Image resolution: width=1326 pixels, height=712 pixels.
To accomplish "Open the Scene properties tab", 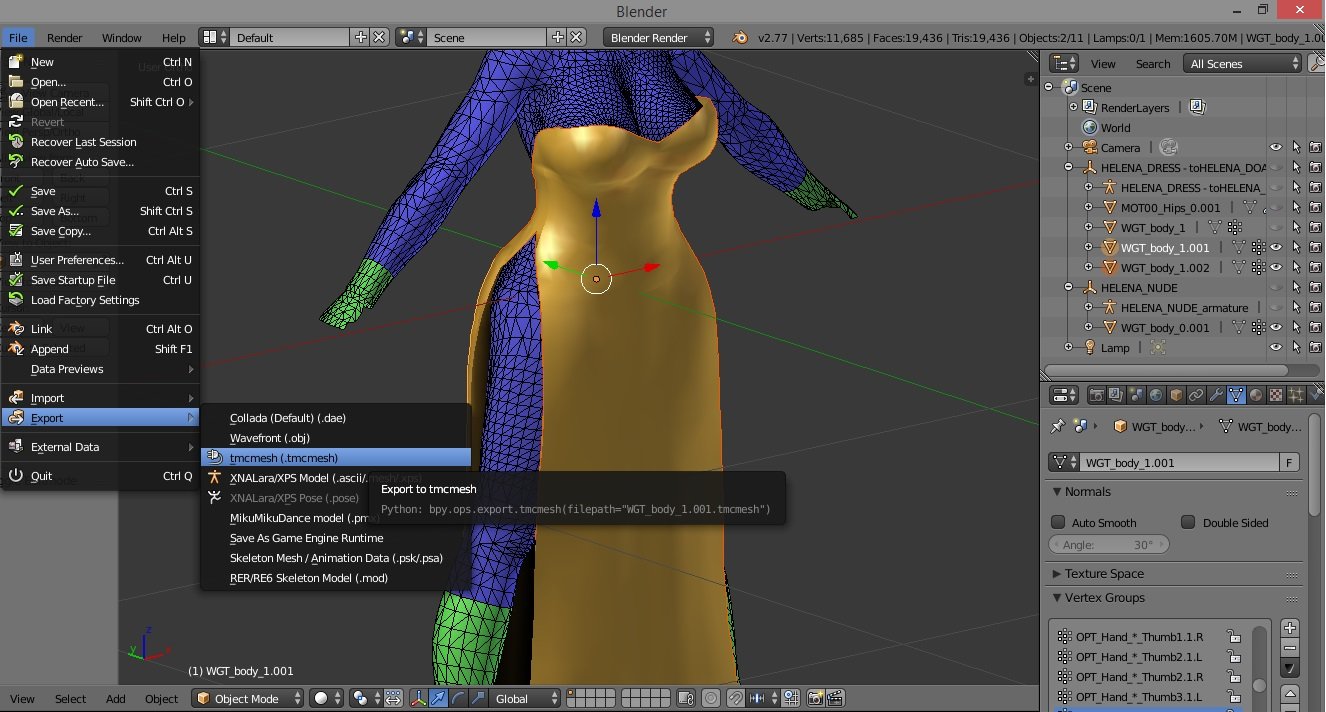I will pos(1137,395).
